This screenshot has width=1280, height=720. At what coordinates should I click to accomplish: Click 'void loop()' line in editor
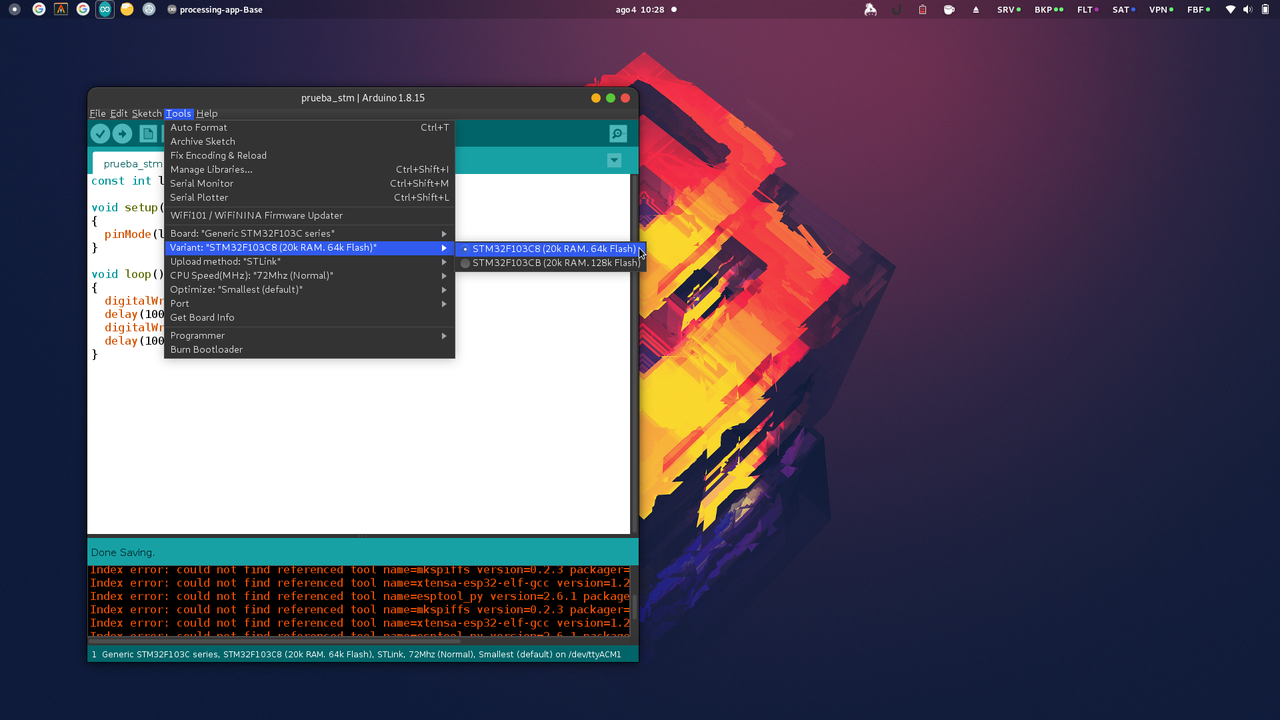127,274
